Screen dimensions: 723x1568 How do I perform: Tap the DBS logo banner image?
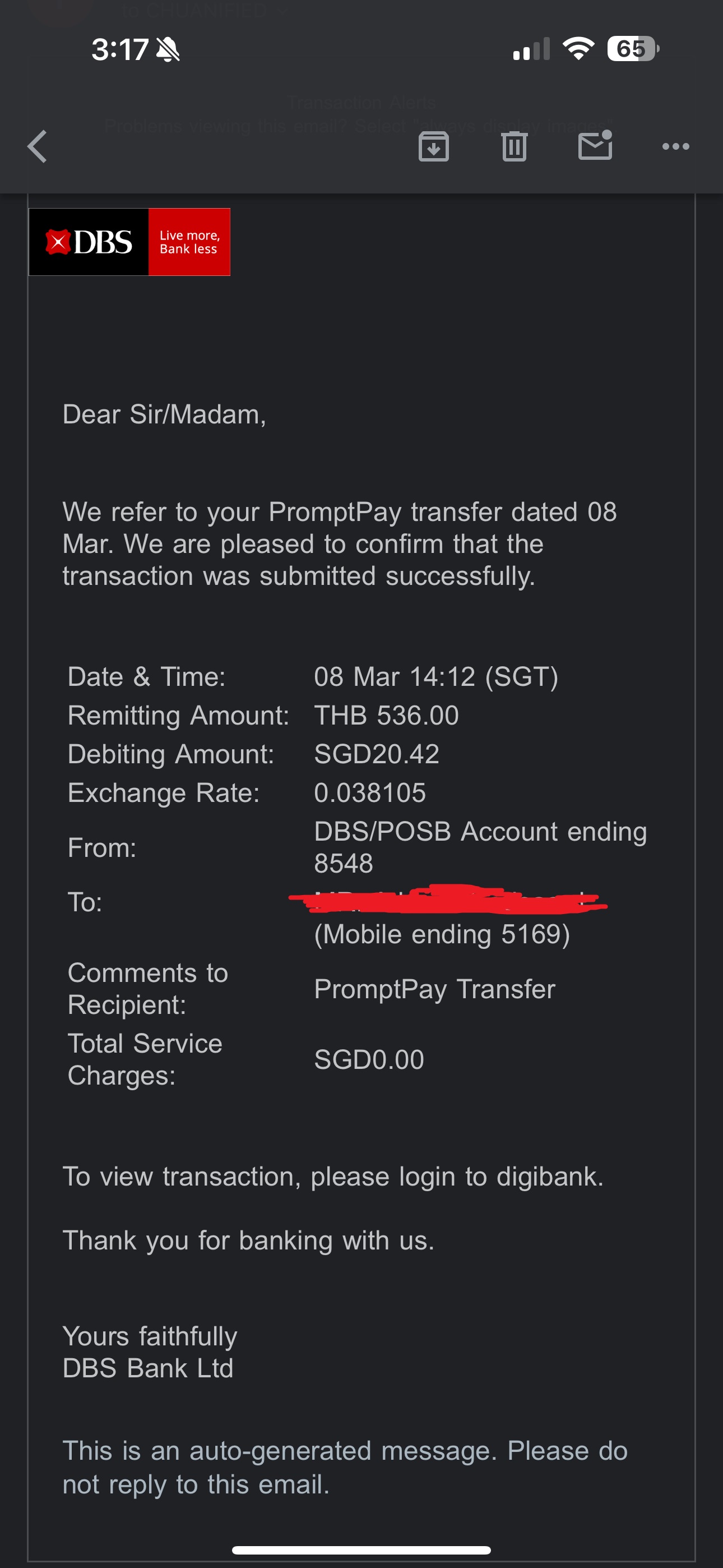click(129, 242)
